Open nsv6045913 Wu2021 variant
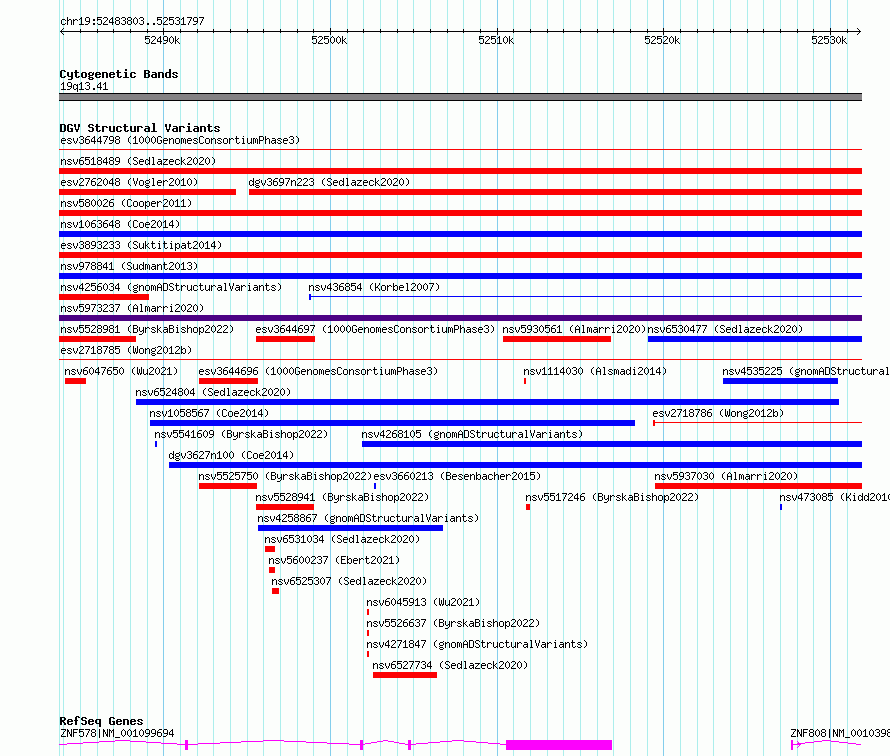The width and height of the screenshot is (890, 756). [368, 612]
